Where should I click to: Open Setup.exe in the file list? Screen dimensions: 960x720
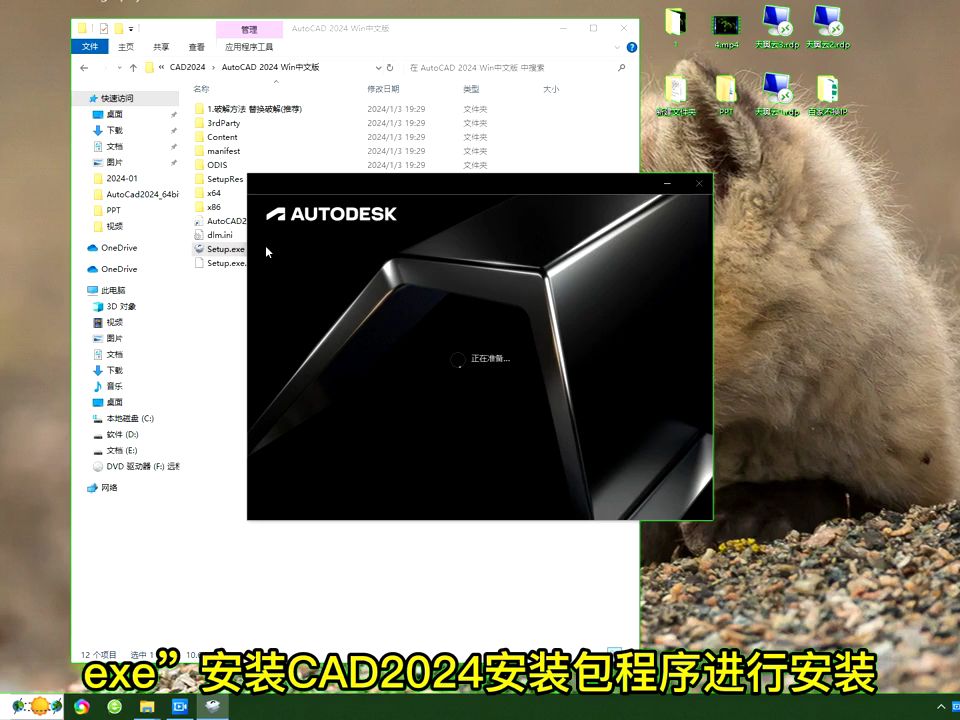[227, 249]
